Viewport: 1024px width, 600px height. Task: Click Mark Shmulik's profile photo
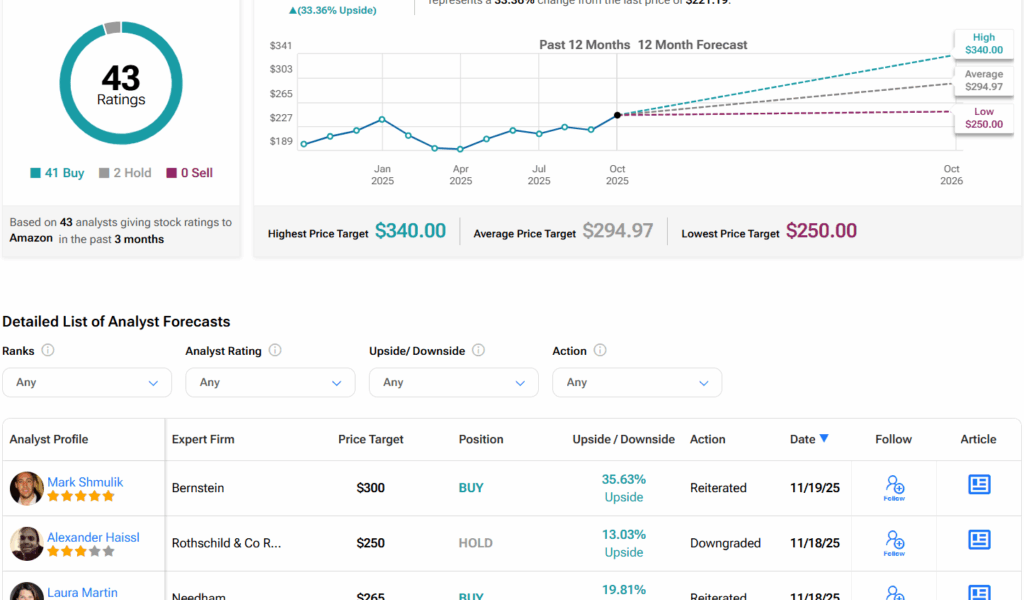27,488
